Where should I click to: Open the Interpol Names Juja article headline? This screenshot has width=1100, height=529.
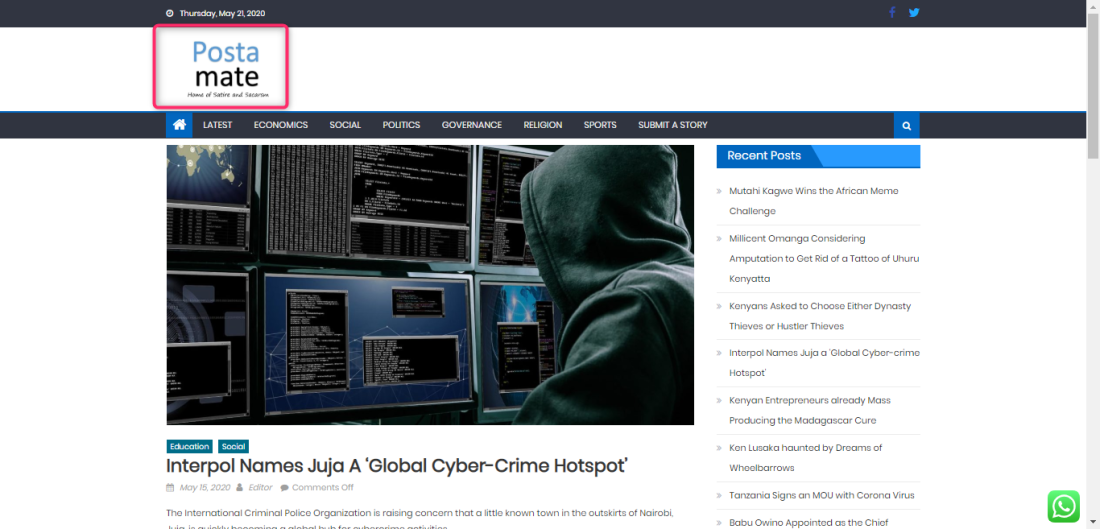[x=396, y=465]
